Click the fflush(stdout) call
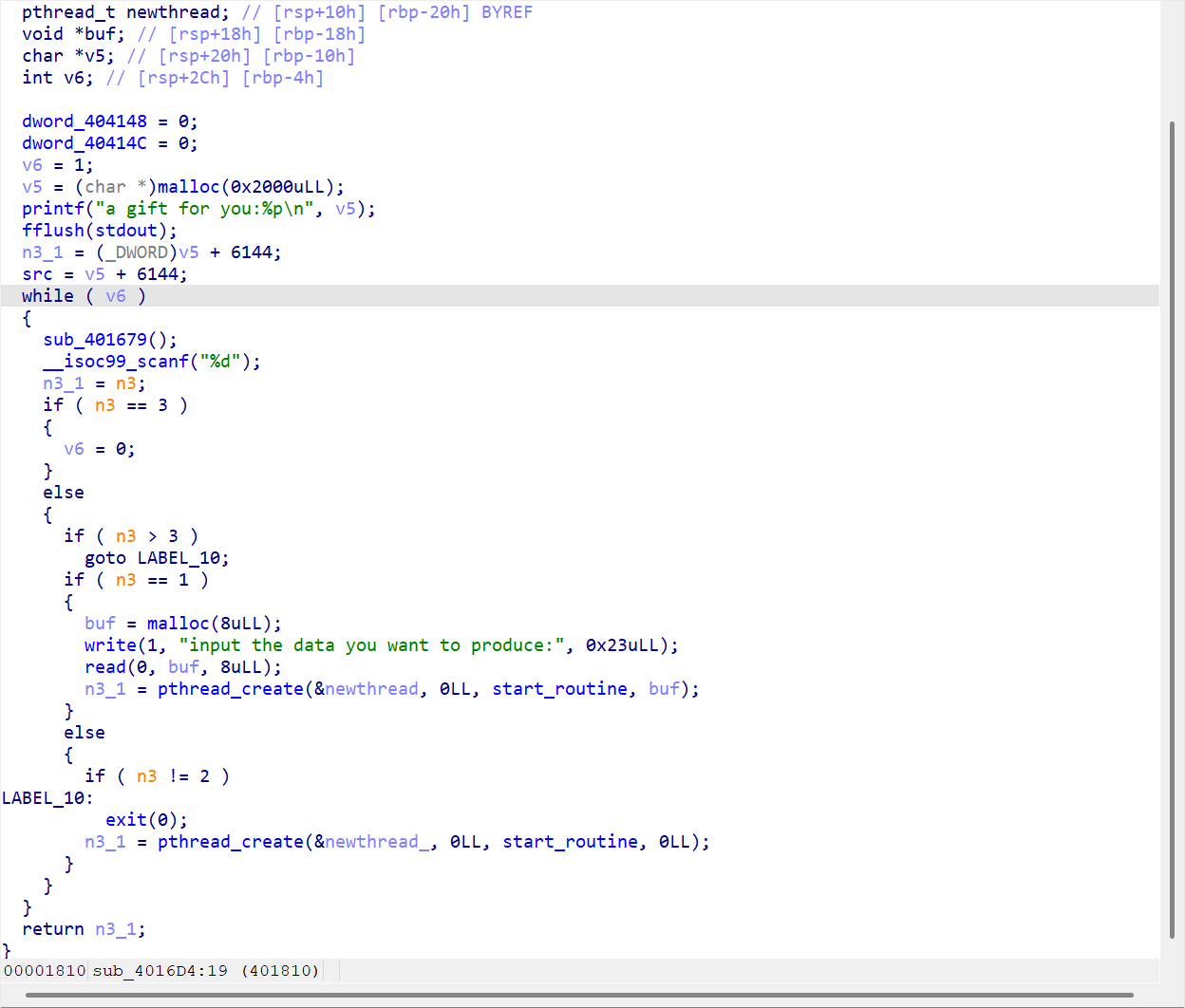The width and height of the screenshot is (1185, 1008). coord(100,231)
